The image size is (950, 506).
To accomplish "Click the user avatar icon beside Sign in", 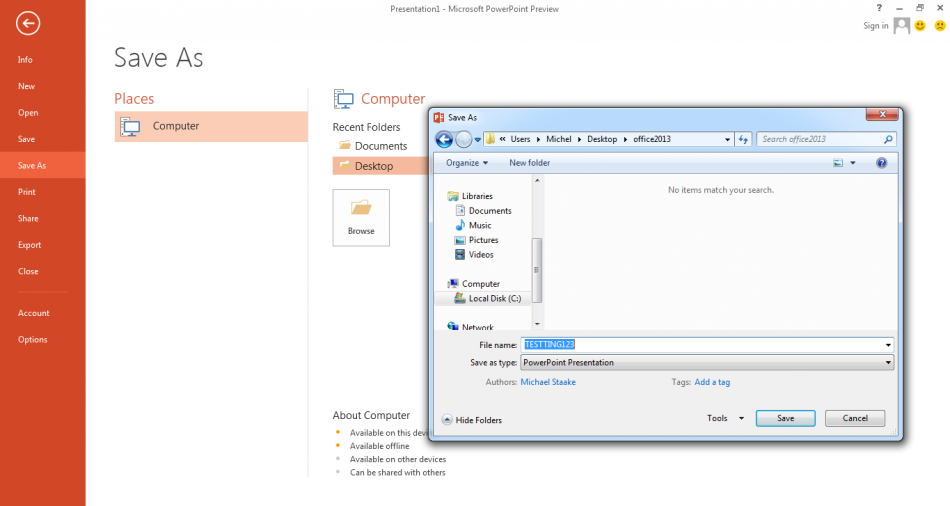I will [902, 25].
